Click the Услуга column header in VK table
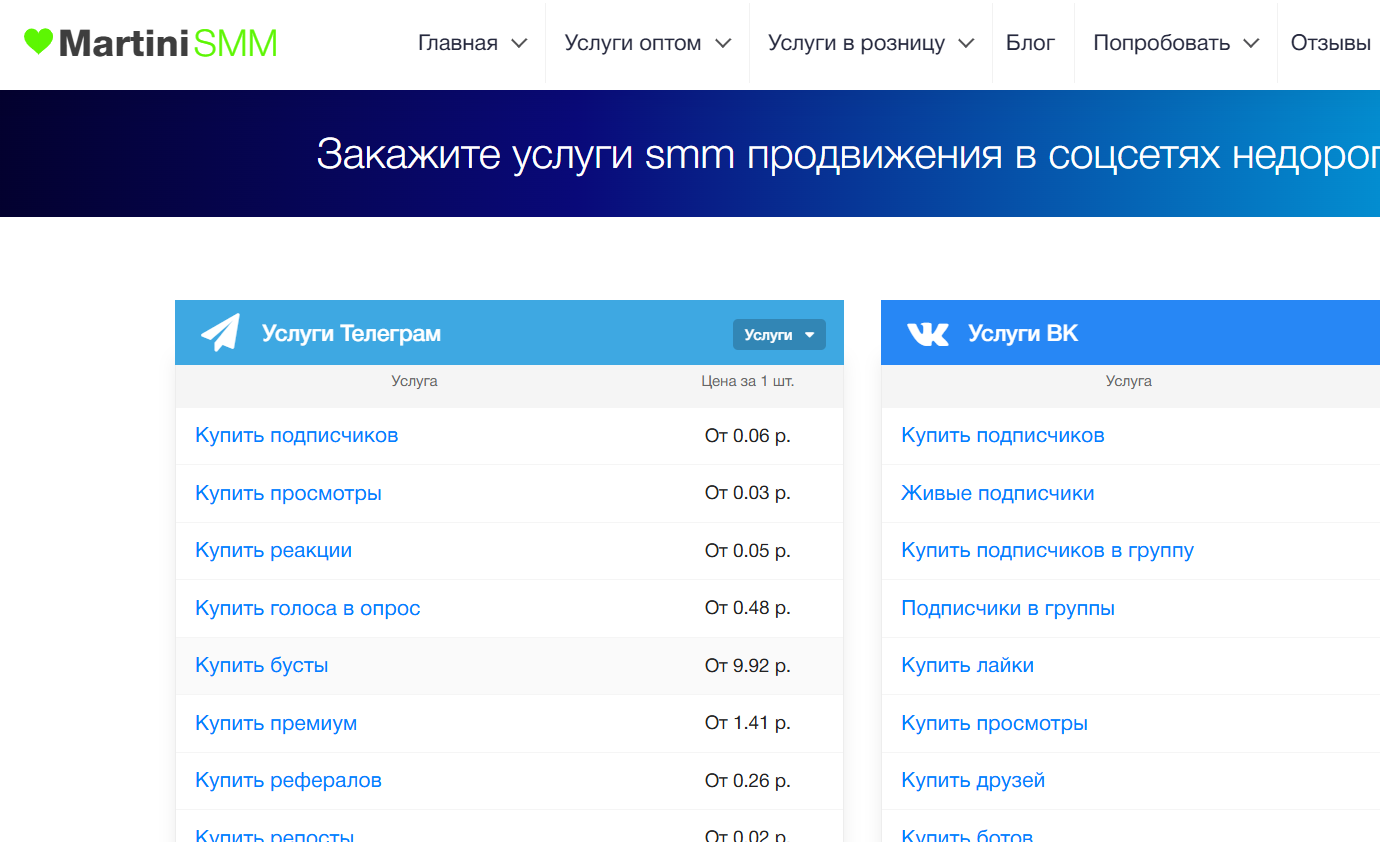Image resolution: width=1380 pixels, height=842 pixels. (1128, 381)
